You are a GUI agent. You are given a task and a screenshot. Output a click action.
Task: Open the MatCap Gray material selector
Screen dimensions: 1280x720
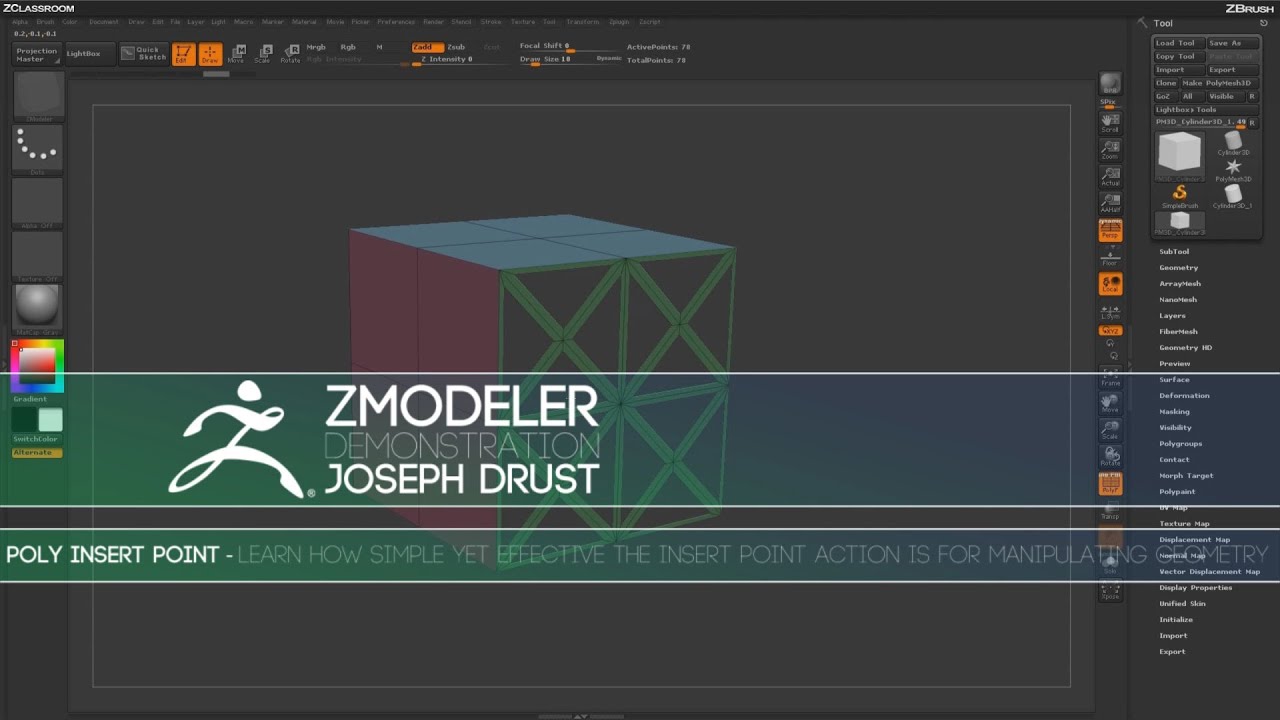[x=38, y=309]
